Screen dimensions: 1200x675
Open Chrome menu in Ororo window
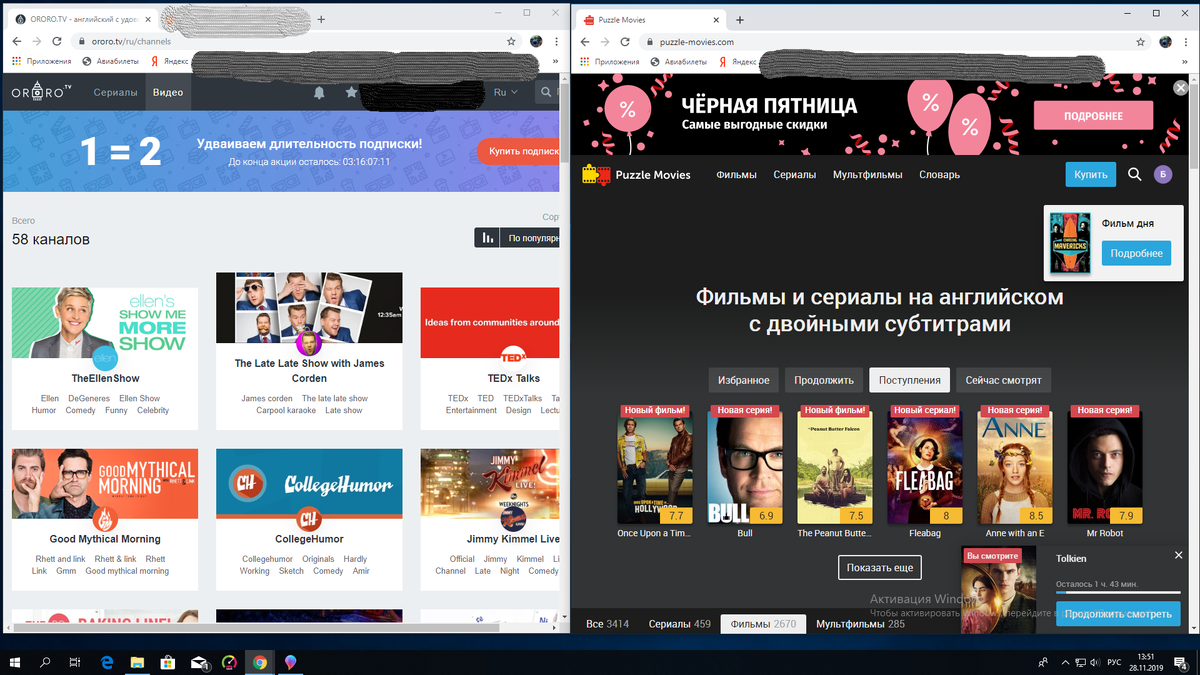coord(557,42)
